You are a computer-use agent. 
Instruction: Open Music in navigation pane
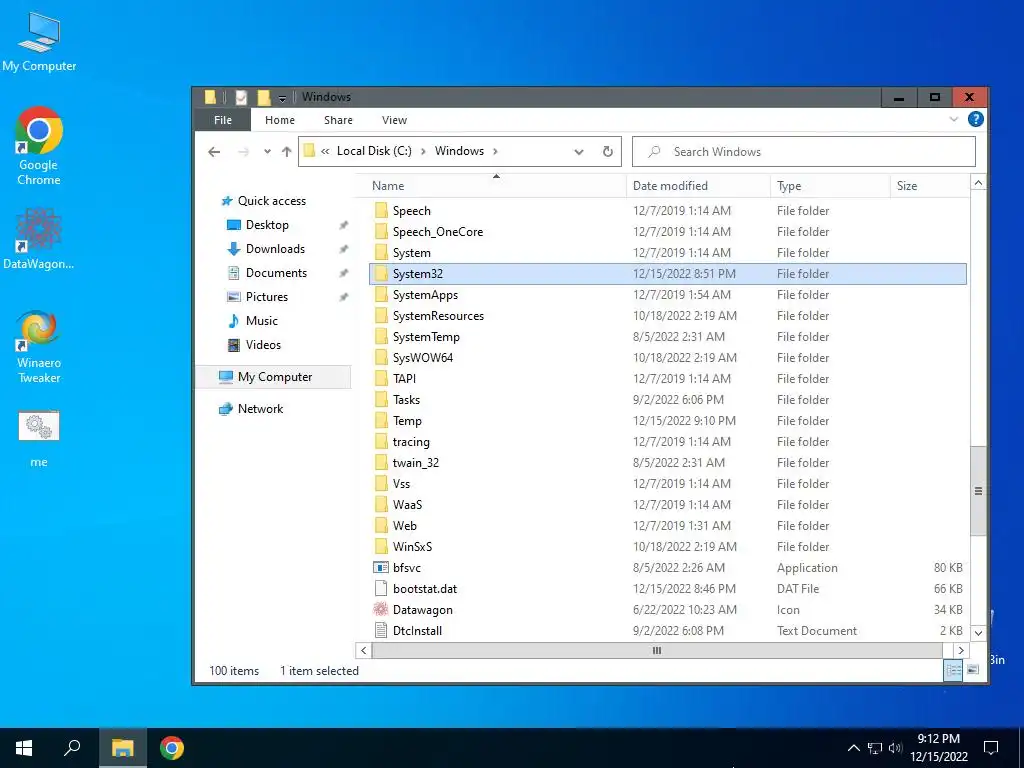(252, 321)
